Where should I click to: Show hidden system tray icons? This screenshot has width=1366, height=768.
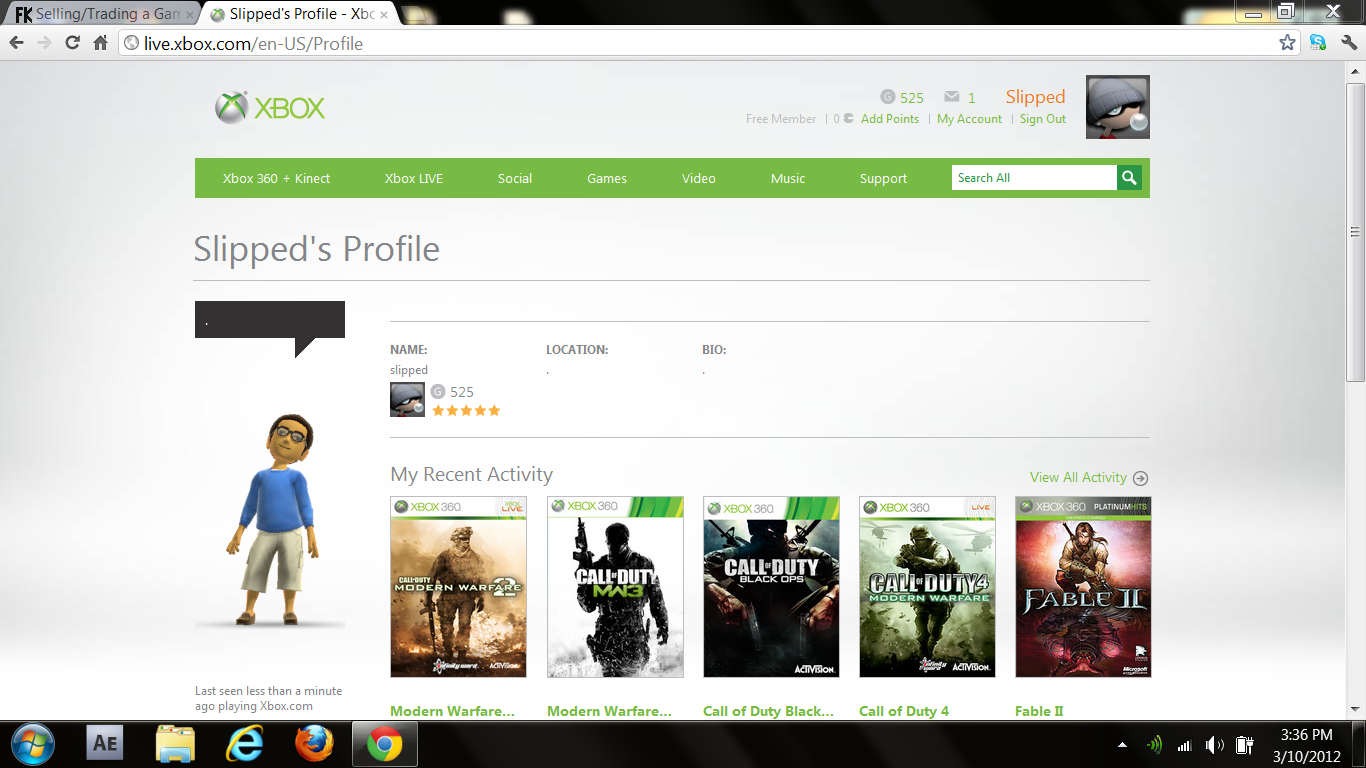tap(1122, 745)
